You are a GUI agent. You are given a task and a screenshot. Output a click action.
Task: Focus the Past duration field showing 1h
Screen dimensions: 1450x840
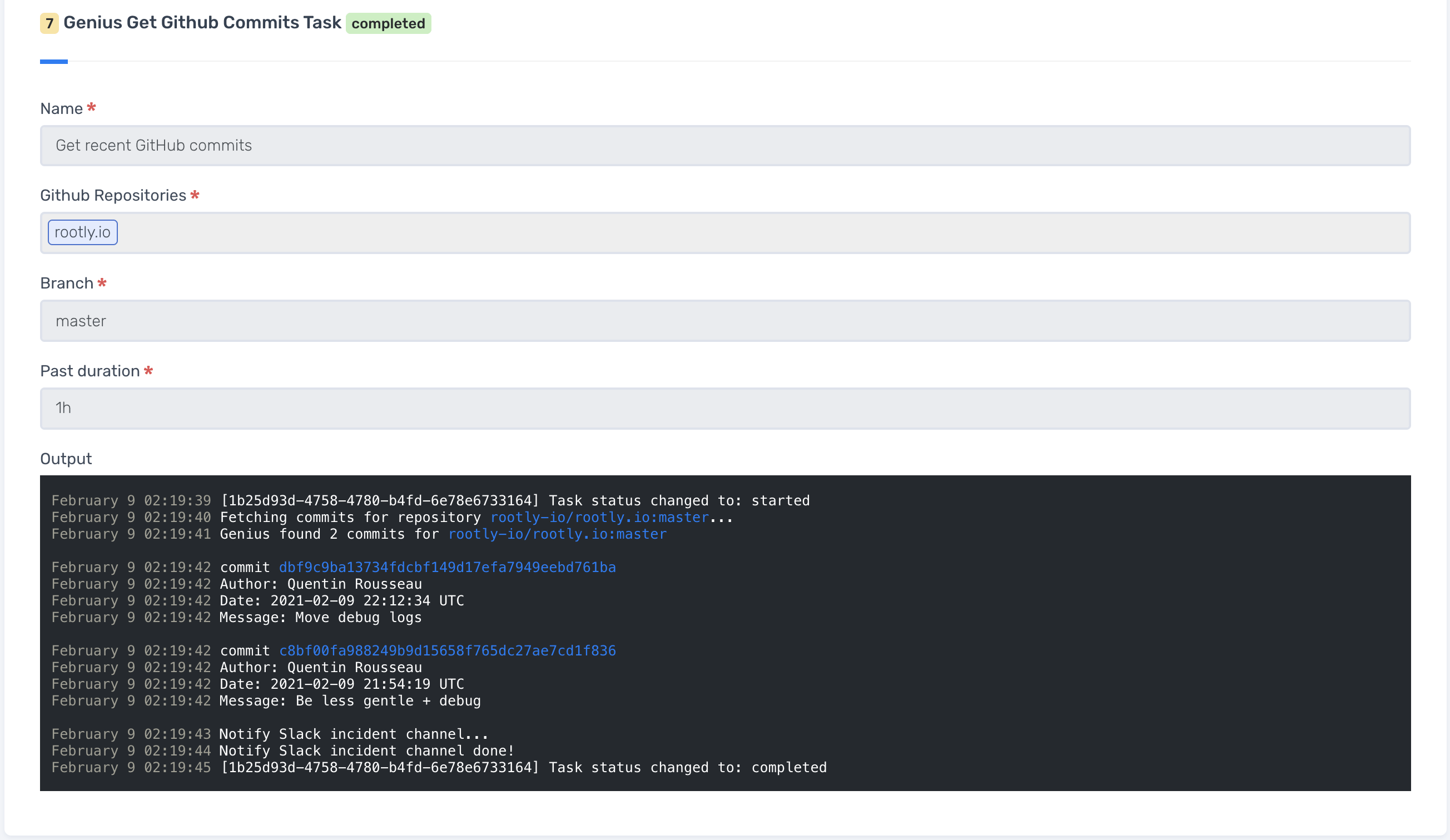[x=725, y=409]
